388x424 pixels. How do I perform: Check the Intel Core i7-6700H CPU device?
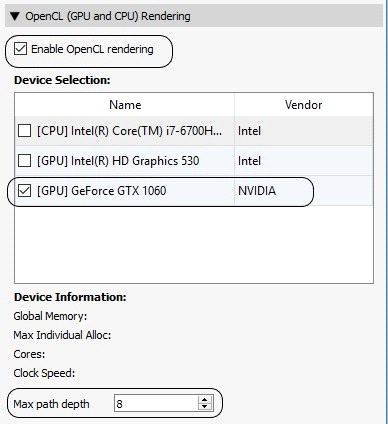24,131
